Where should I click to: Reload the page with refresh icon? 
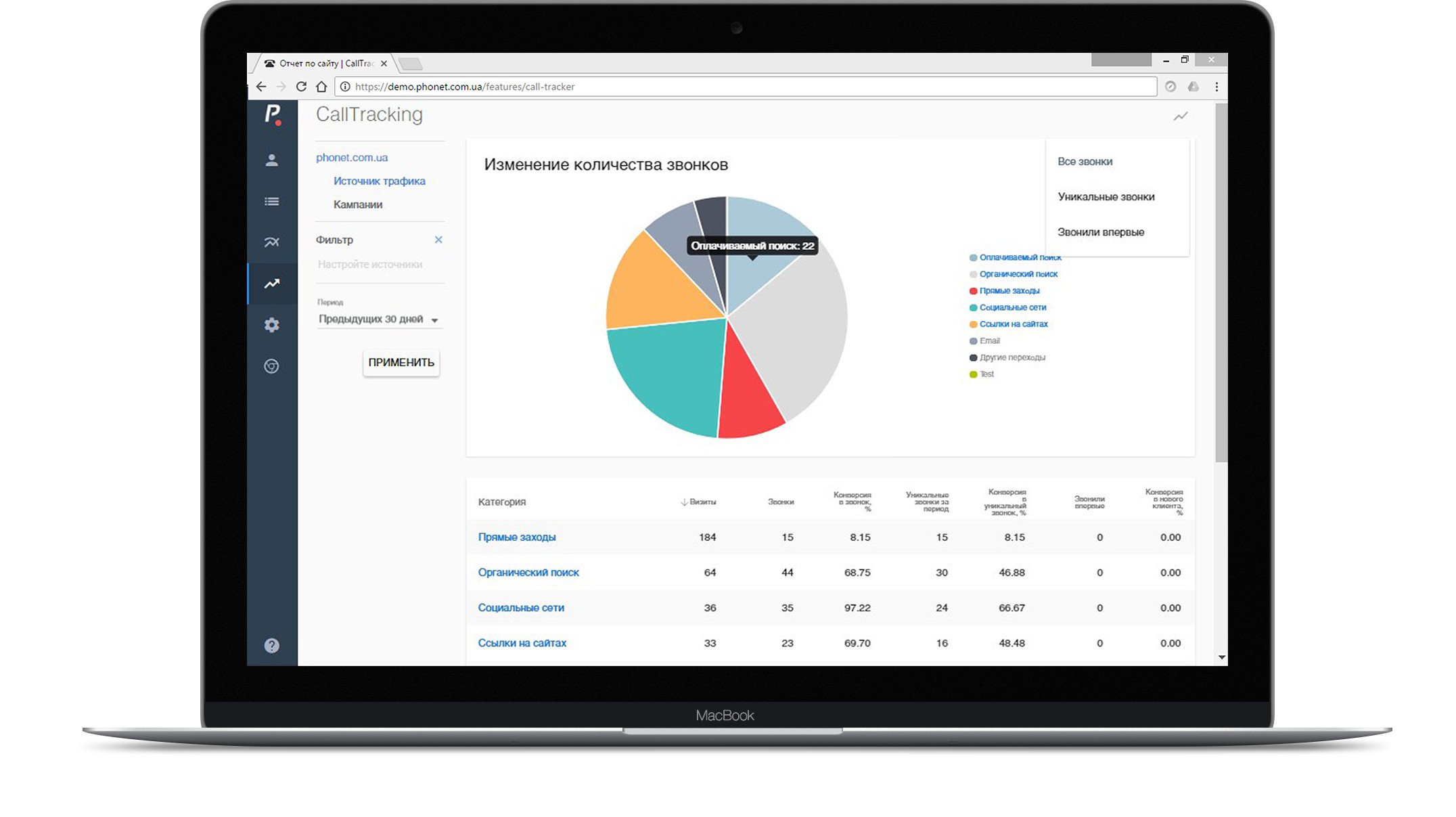(302, 87)
